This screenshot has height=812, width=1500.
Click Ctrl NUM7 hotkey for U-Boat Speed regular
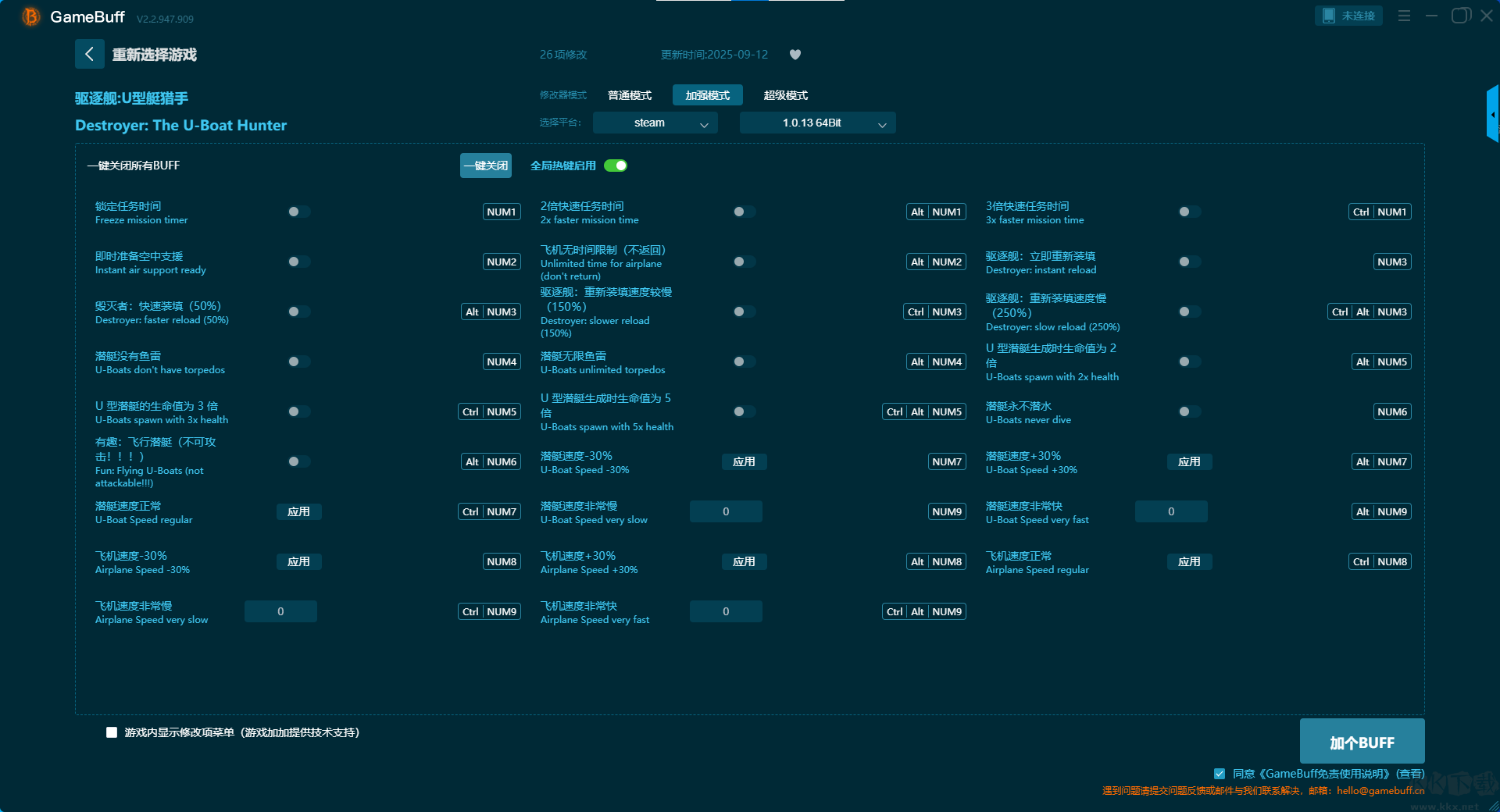click(x=489, y=511)
